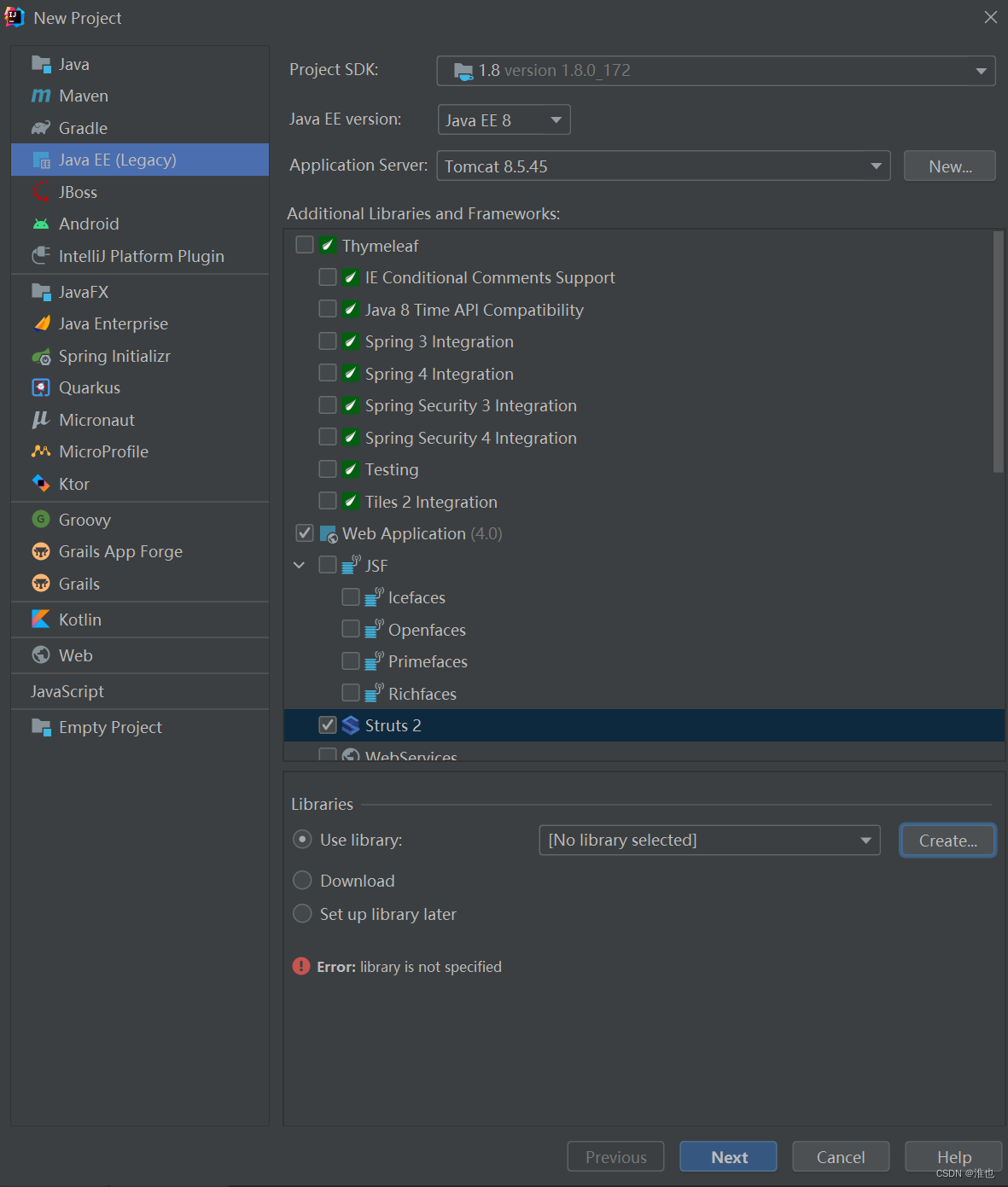Click the Web globe icon
Viewport: 1008px width, 1187px height.
coord(41,655)
